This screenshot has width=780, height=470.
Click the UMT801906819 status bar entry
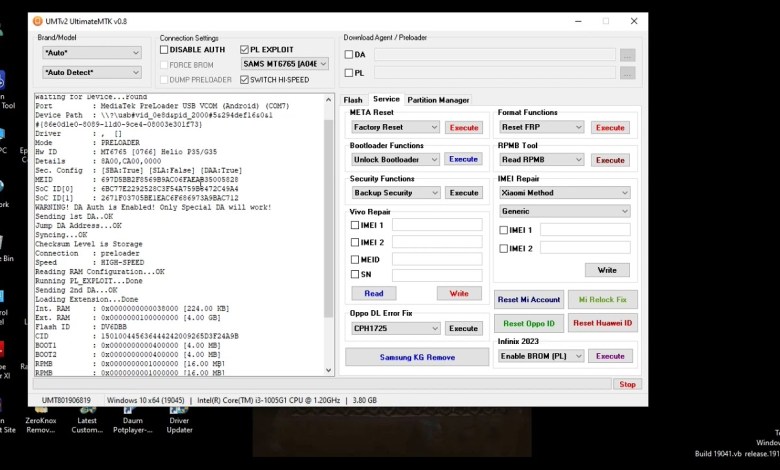pos(66,400)
